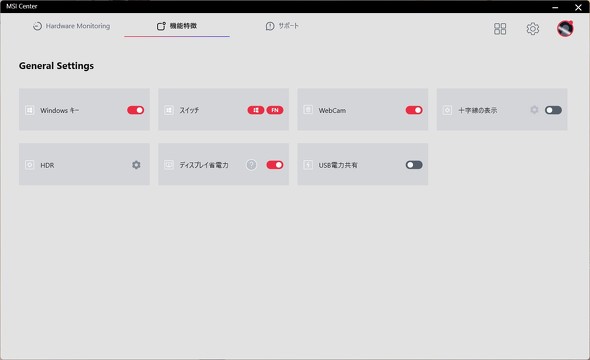Click the Windows キー label
Viewport: 590px width, 360px height.
(59, 111)
